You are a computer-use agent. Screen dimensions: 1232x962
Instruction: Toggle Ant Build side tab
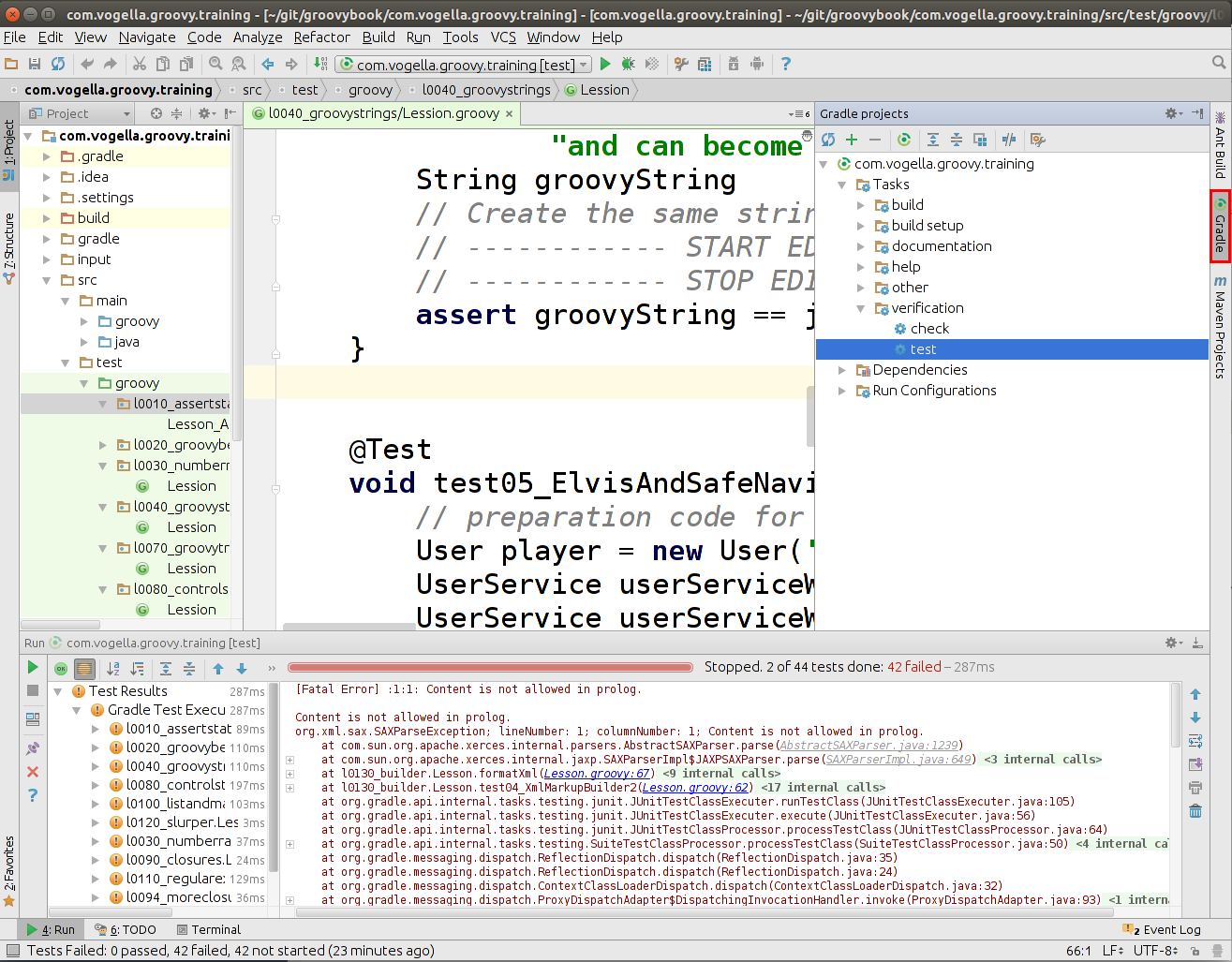pos(1220,145)
